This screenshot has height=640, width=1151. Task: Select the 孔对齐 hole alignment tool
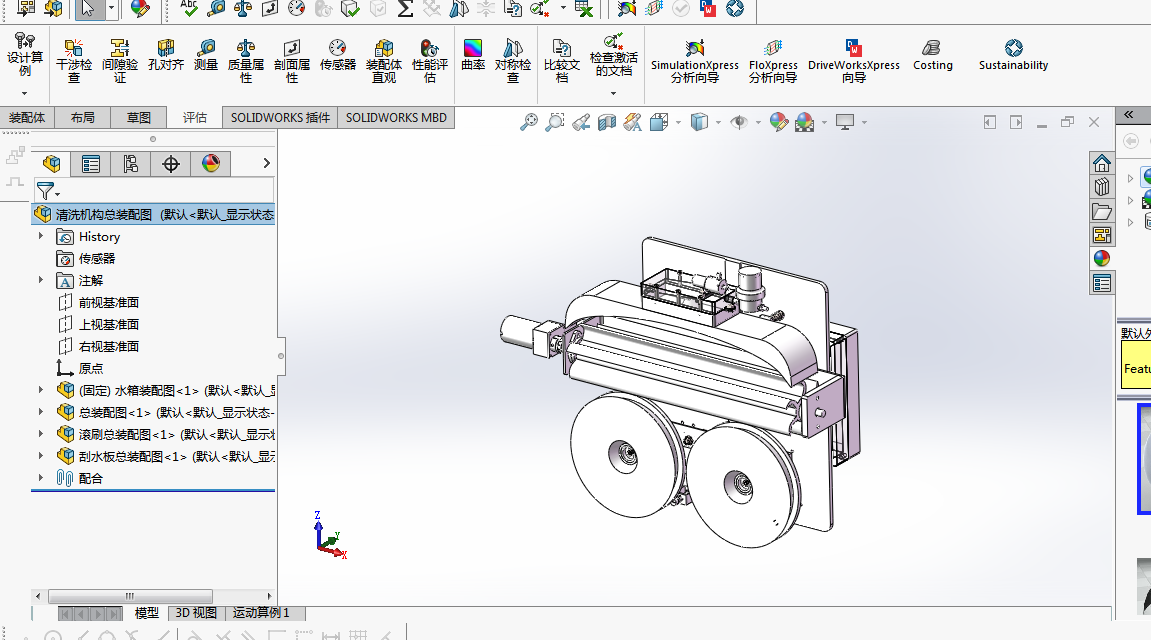click(166, 55)
